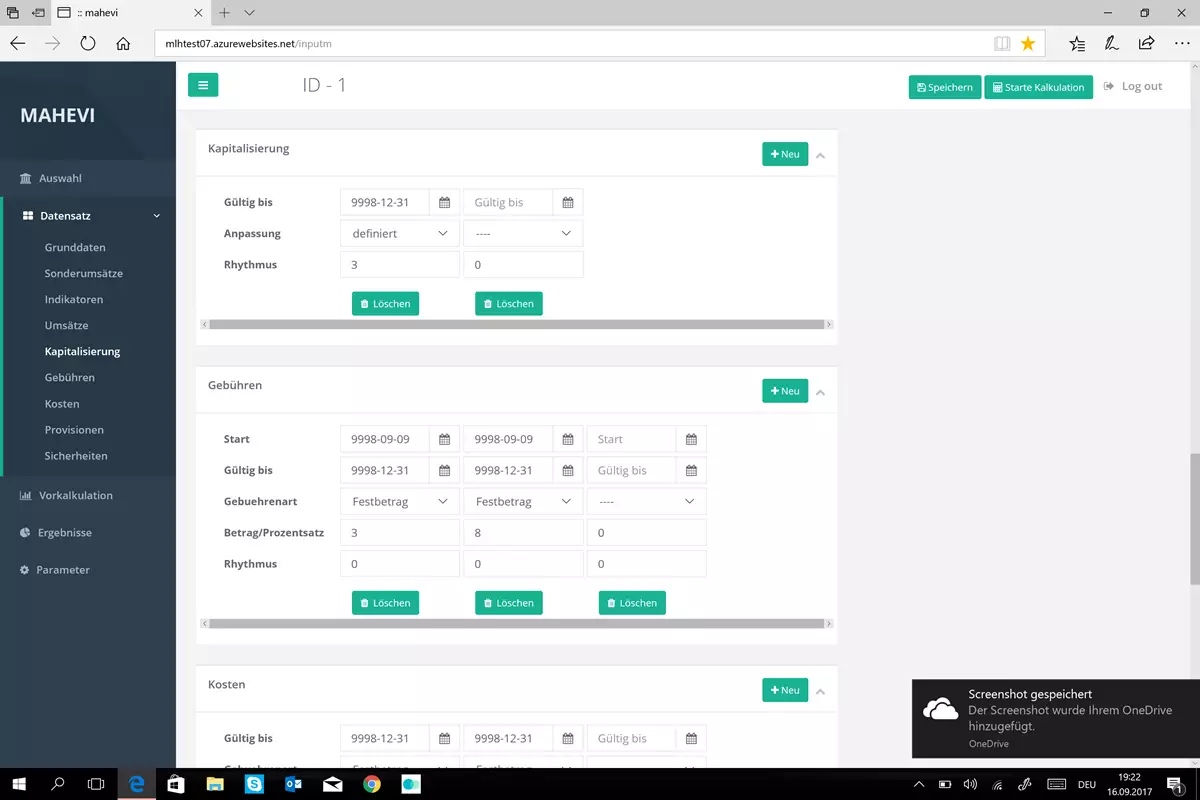Open calendar for 9998-12-31 date in Kapitalisierung
This screenshot has width=1200, height=800.
pyautogui.click(x=444, y=202)
